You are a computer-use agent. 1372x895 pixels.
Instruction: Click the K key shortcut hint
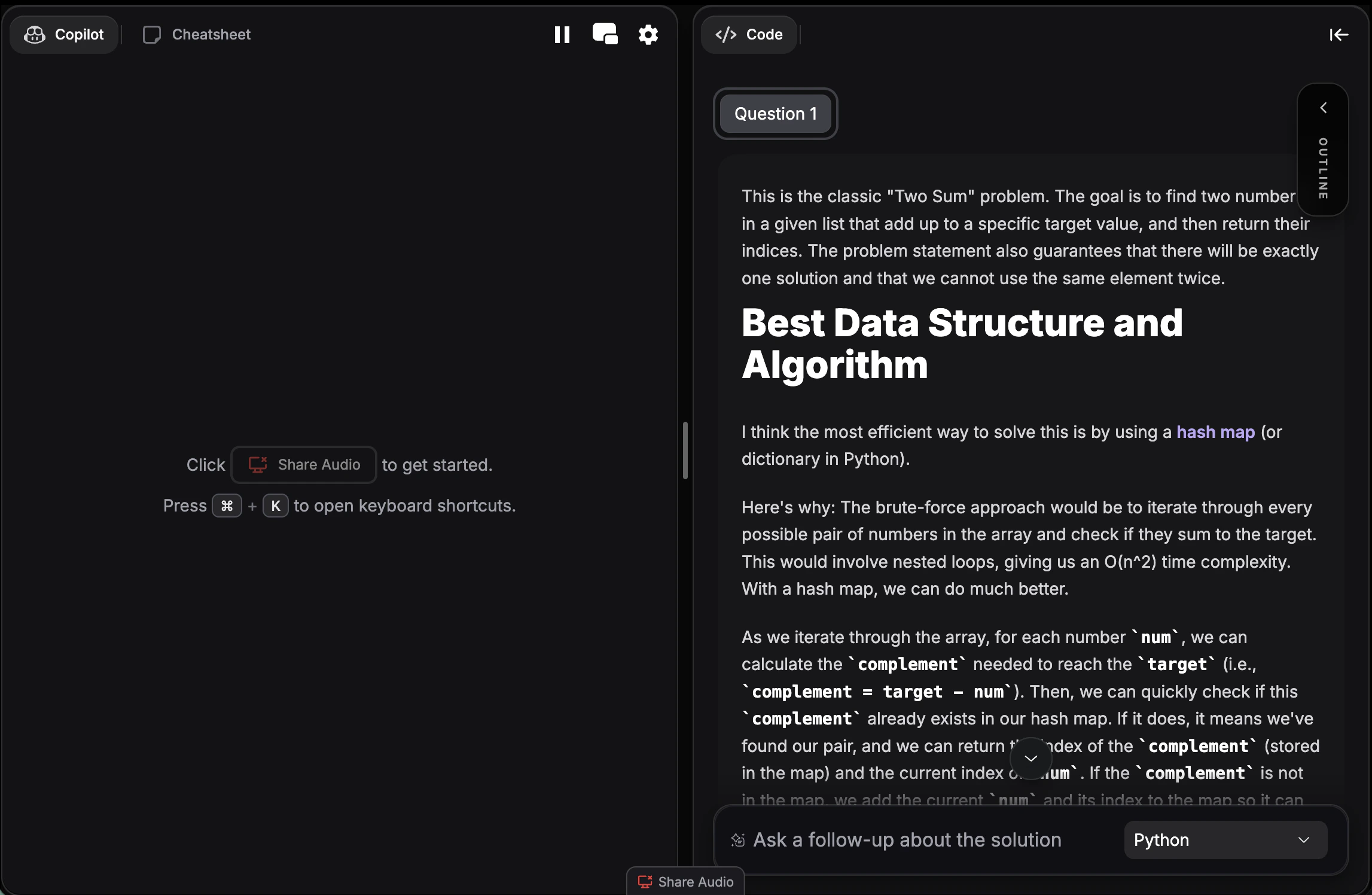tap(276, 506)
